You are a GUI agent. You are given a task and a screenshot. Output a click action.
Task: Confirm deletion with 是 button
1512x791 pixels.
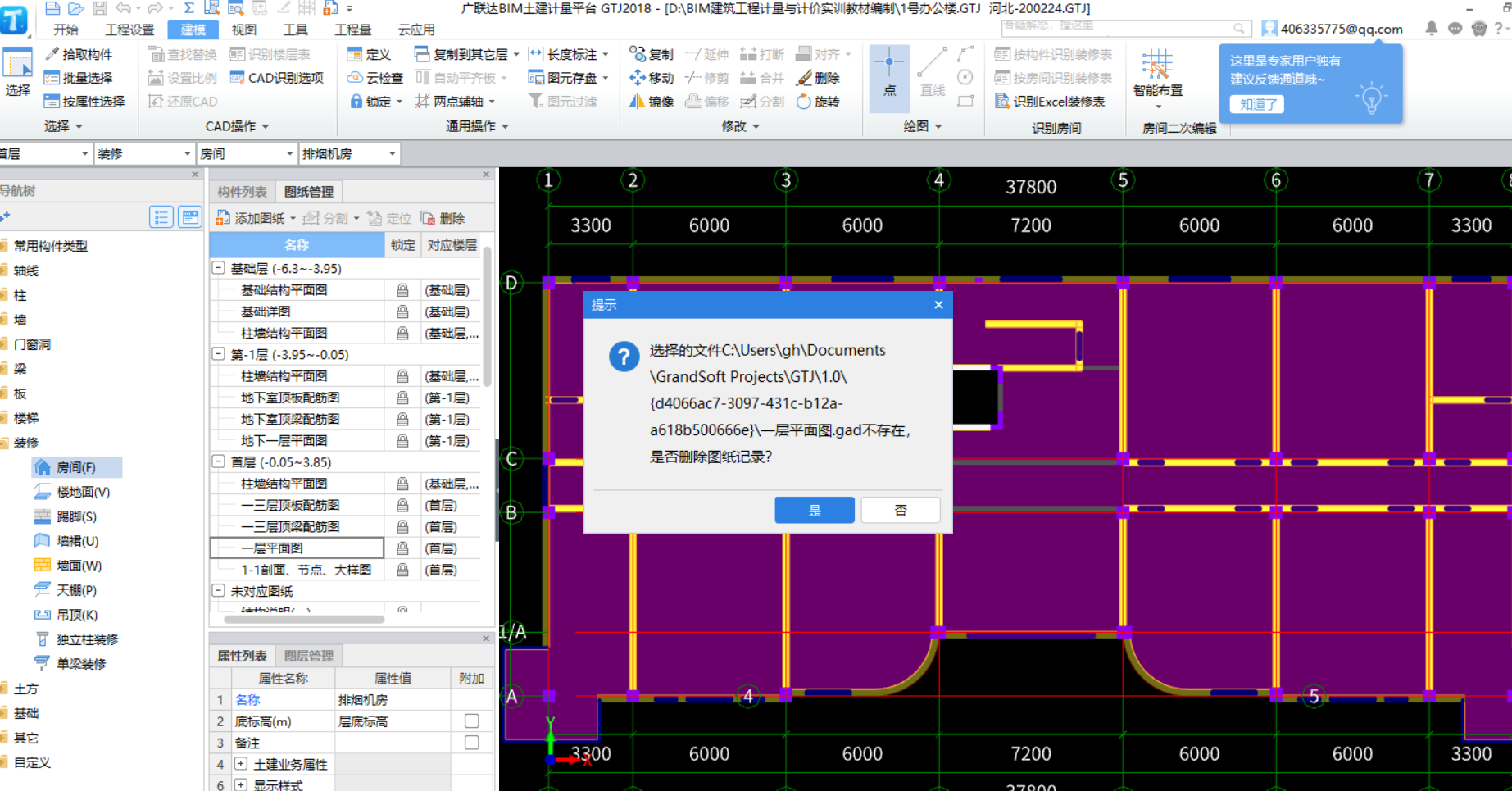click(x=815, y=510)
